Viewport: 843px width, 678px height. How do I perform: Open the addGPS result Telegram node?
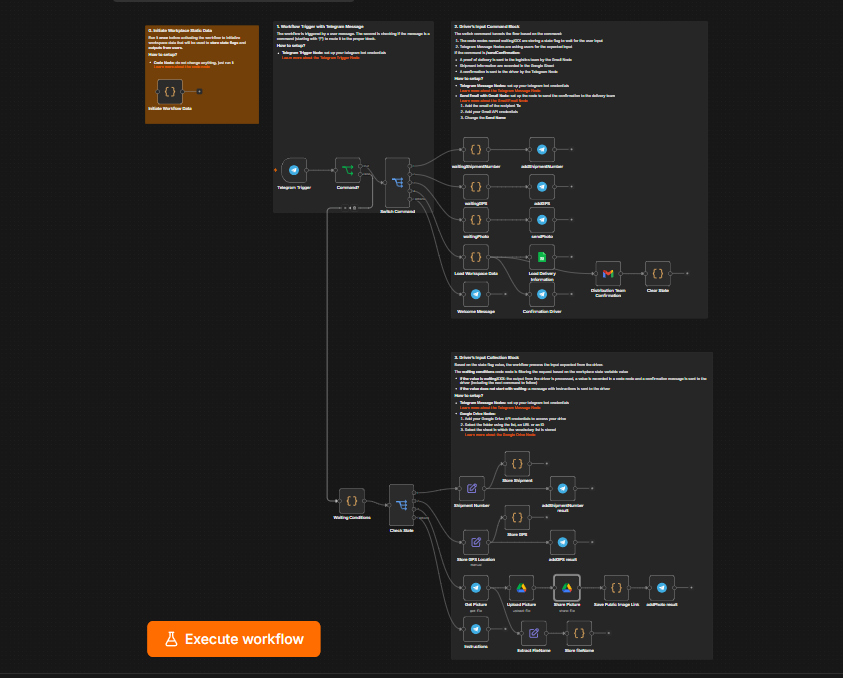pyautogui.click(x=562, y=543)
